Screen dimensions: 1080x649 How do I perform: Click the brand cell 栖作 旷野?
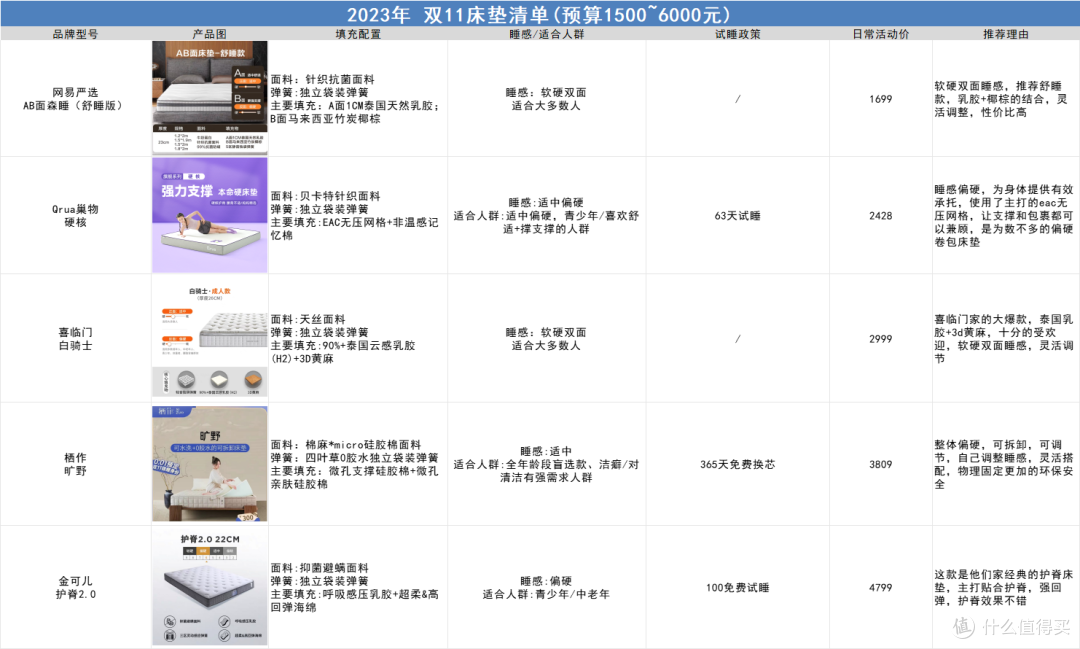(x=75, y=464)
